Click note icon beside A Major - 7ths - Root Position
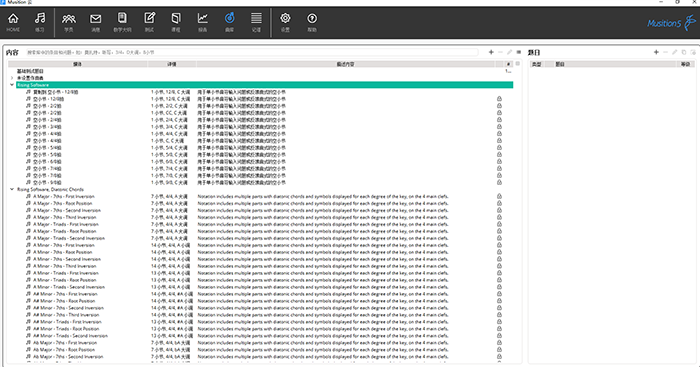 28,203
